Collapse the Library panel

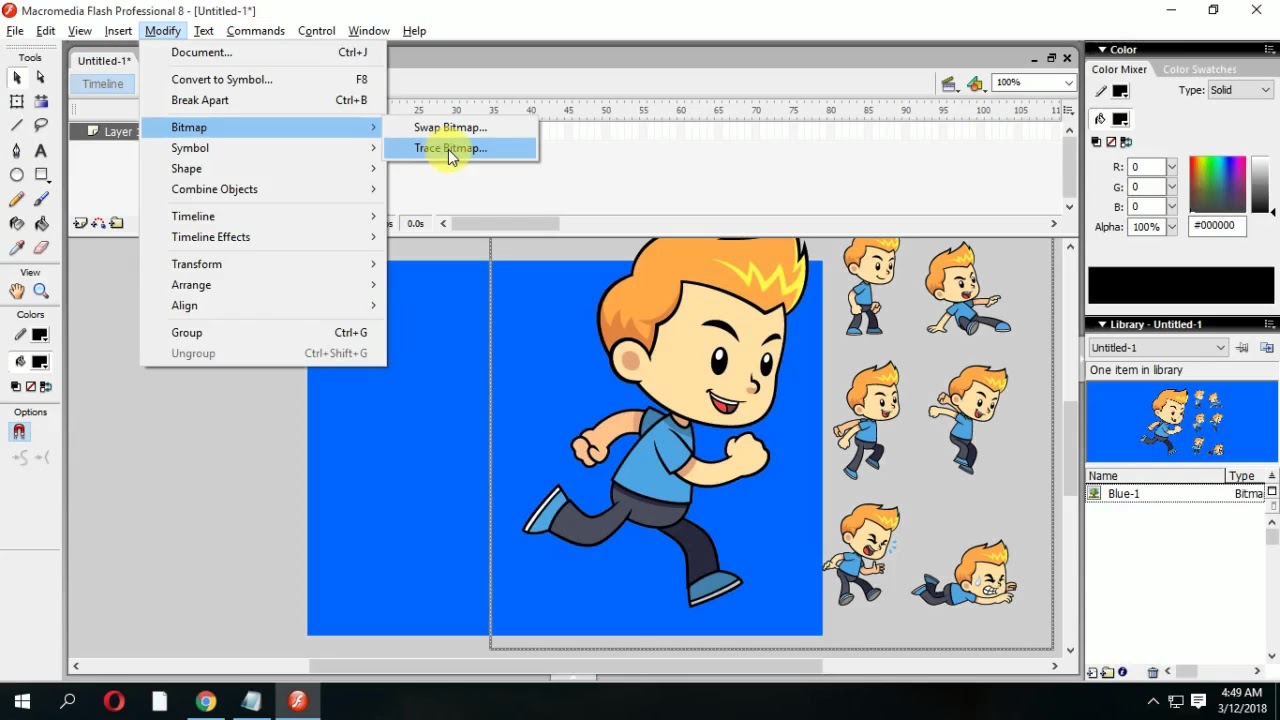[1101, 324]
